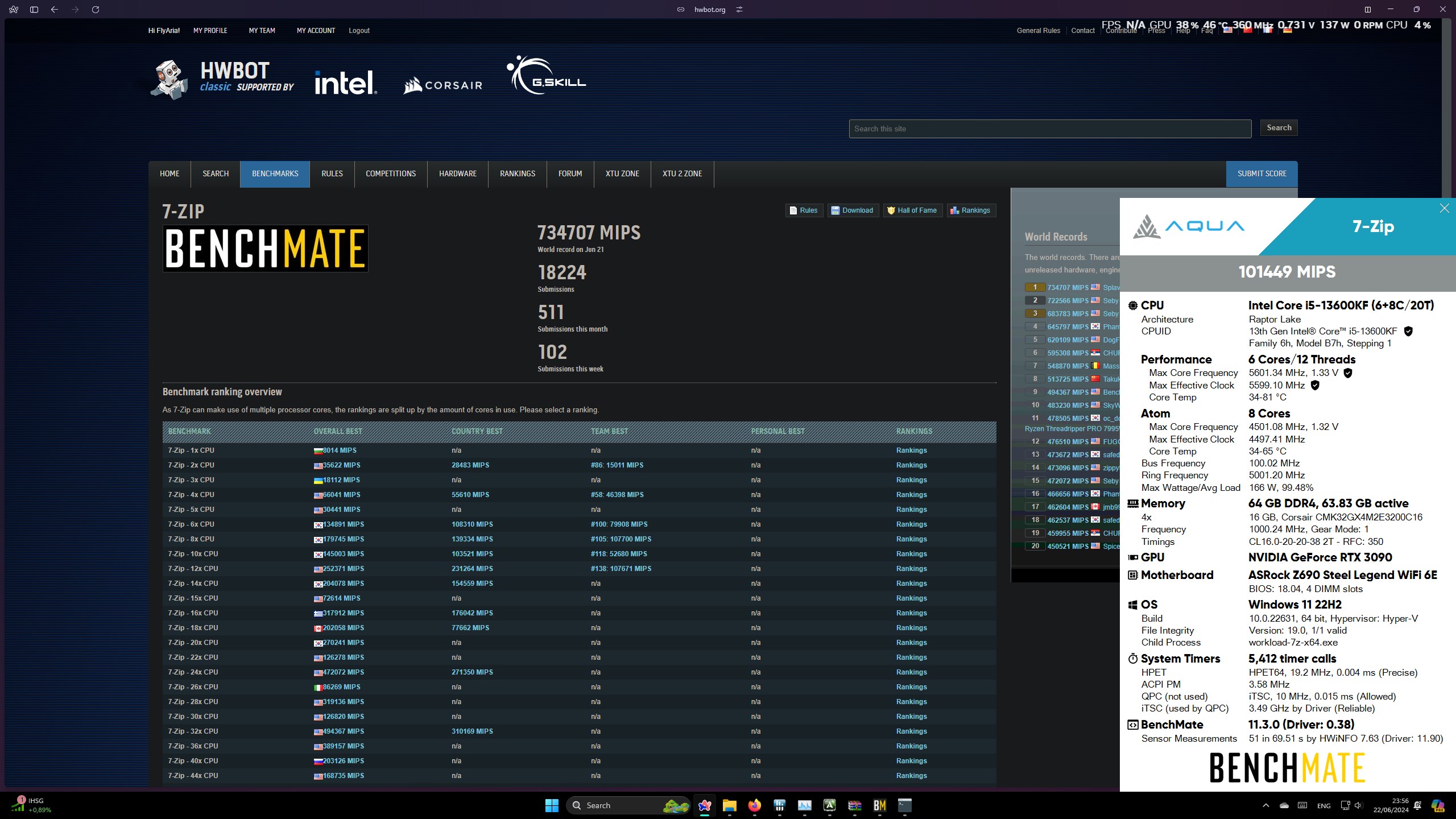Copy link using the URL bar link icon
Image resolution: width=1456 pixels, height=819 pixels.
tap(681, 10)
